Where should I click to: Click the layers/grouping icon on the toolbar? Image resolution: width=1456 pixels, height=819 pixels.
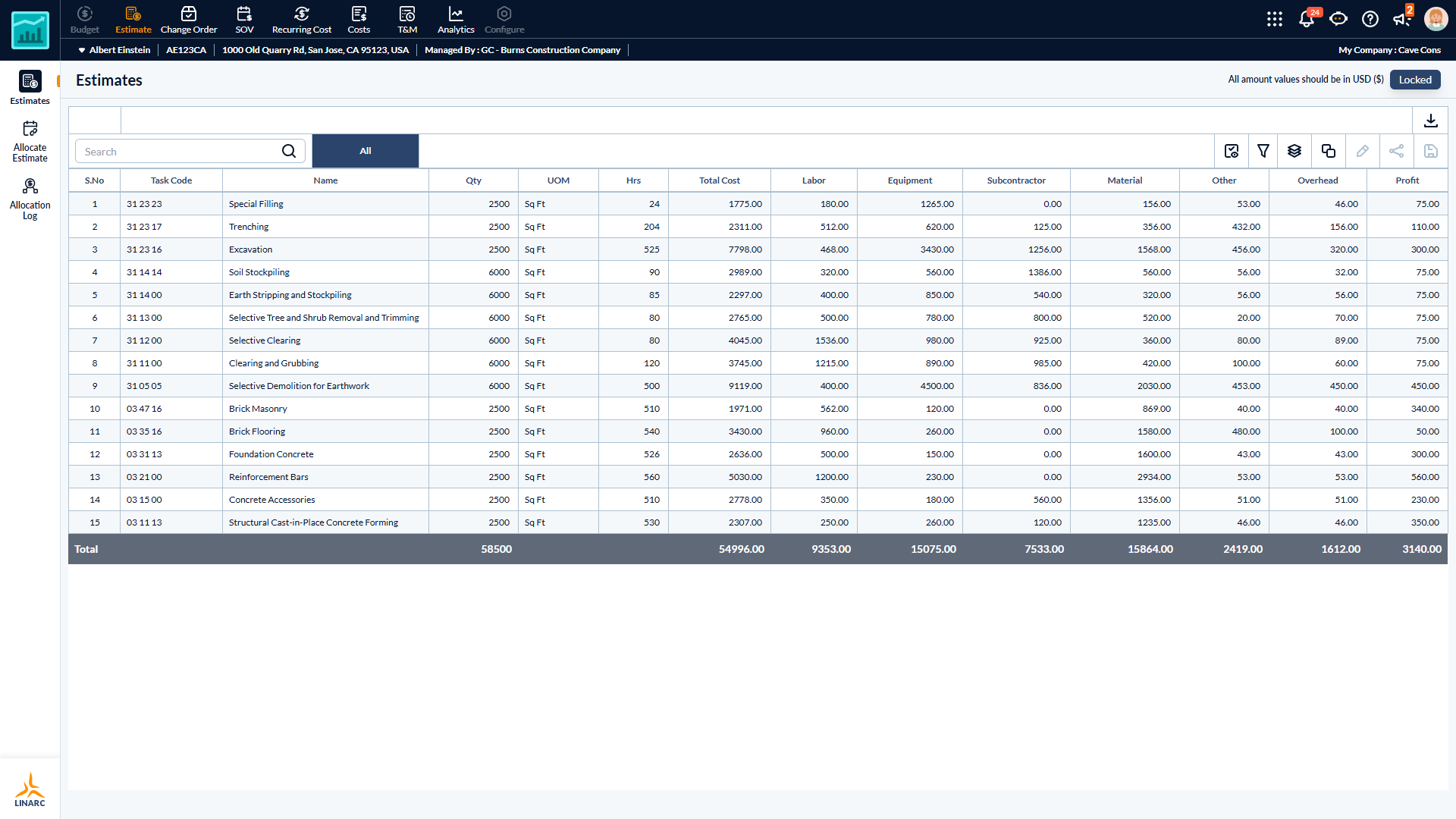pyautogui.click(x=1294, y=151)
